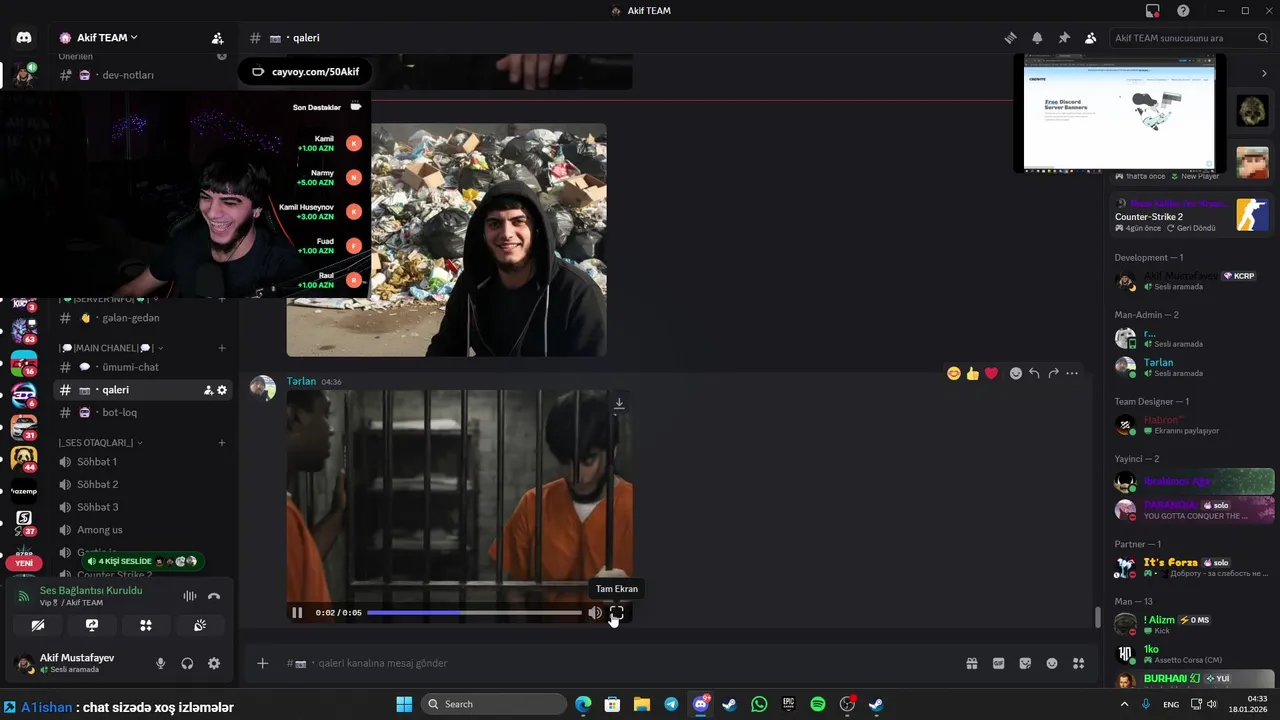Toggle the camera on in voice panel
Screen dimensions: 1280x720
(x=38, y=625)
